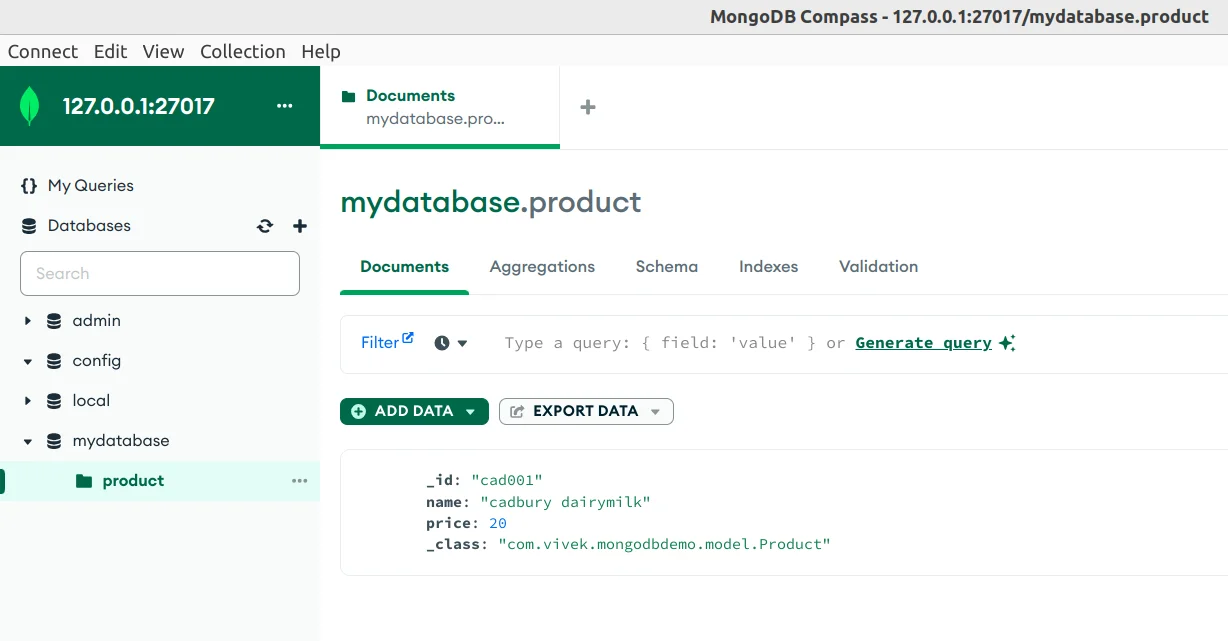Open the Filter help external link icon
The height and width of the screenshot is (641, 1228).
[x=407, y=338]
